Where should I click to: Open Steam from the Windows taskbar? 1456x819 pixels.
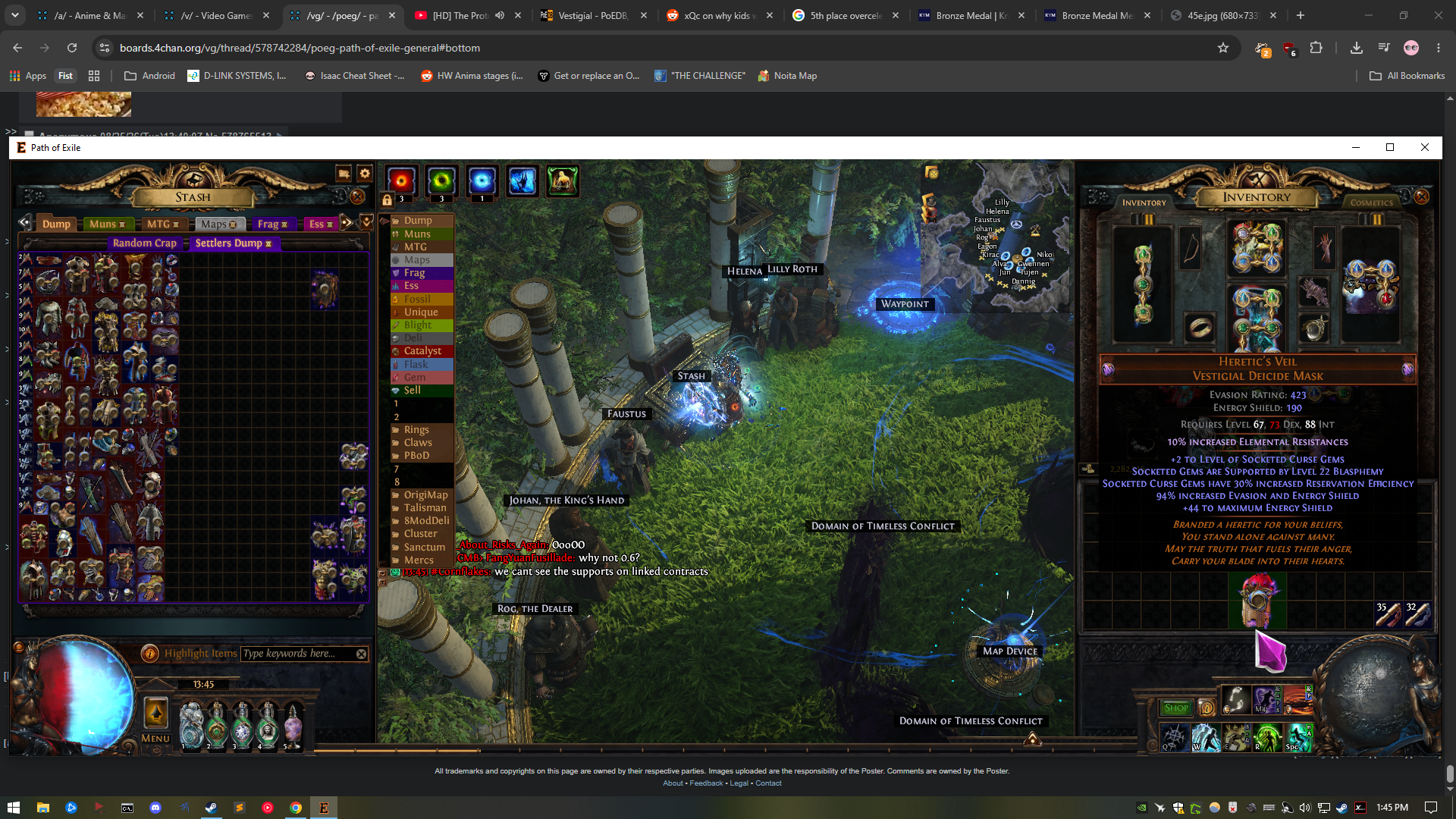click(211, 808)
